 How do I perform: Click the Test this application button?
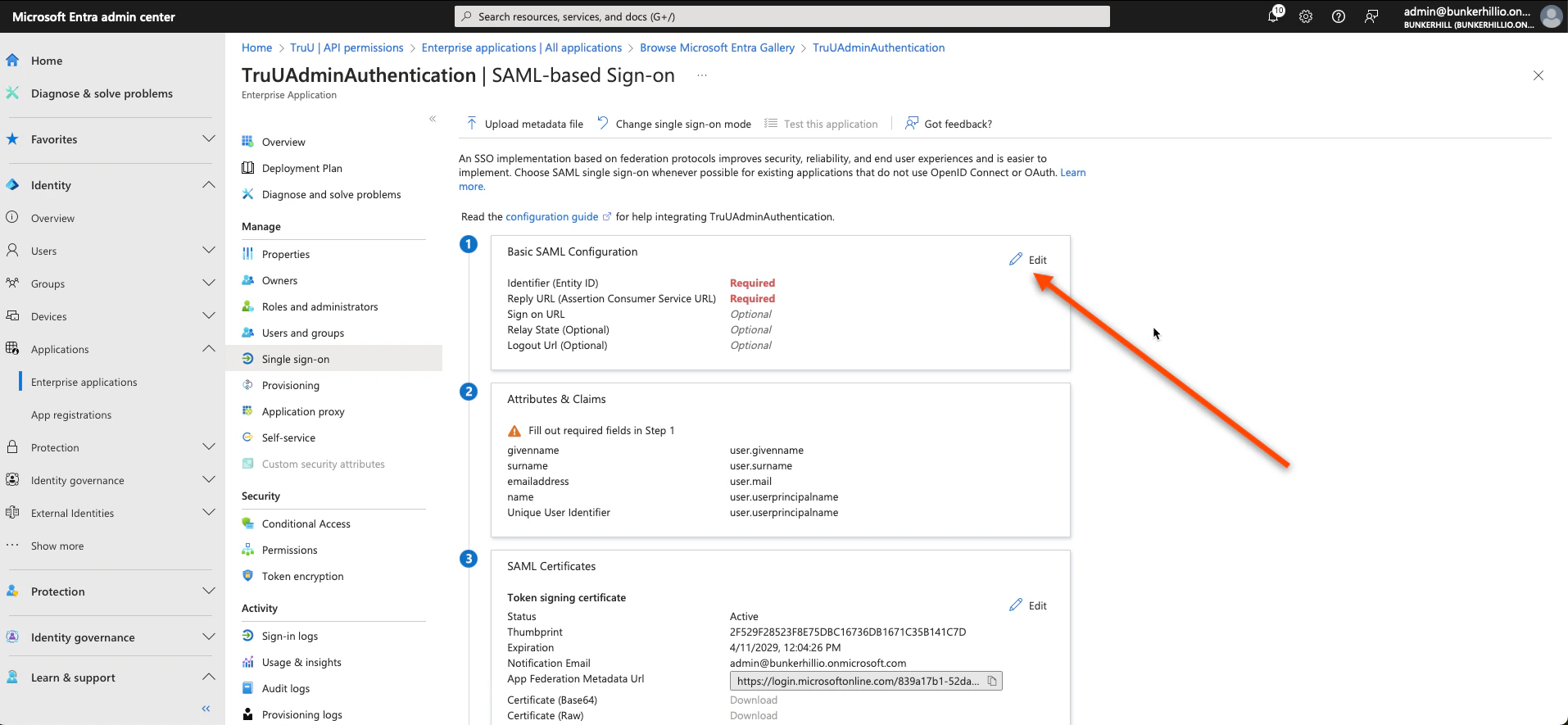click(x=821, y=124)
